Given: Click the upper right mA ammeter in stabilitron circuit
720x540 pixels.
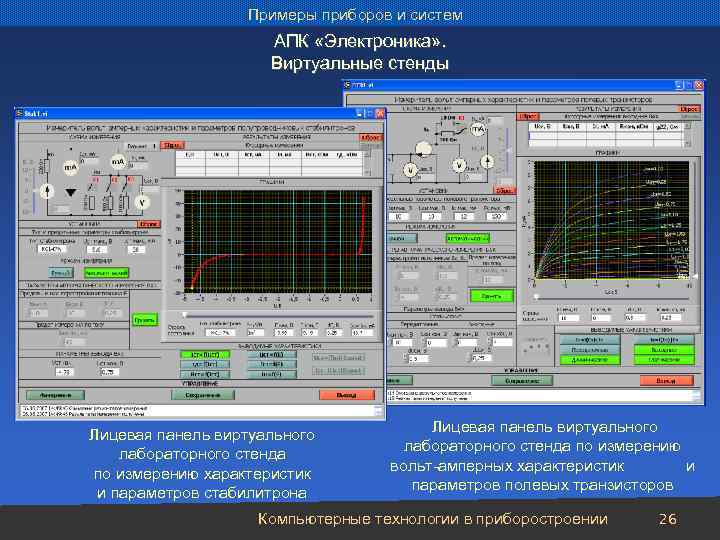Looking at the screenshot, I should [x=118, y=161].
